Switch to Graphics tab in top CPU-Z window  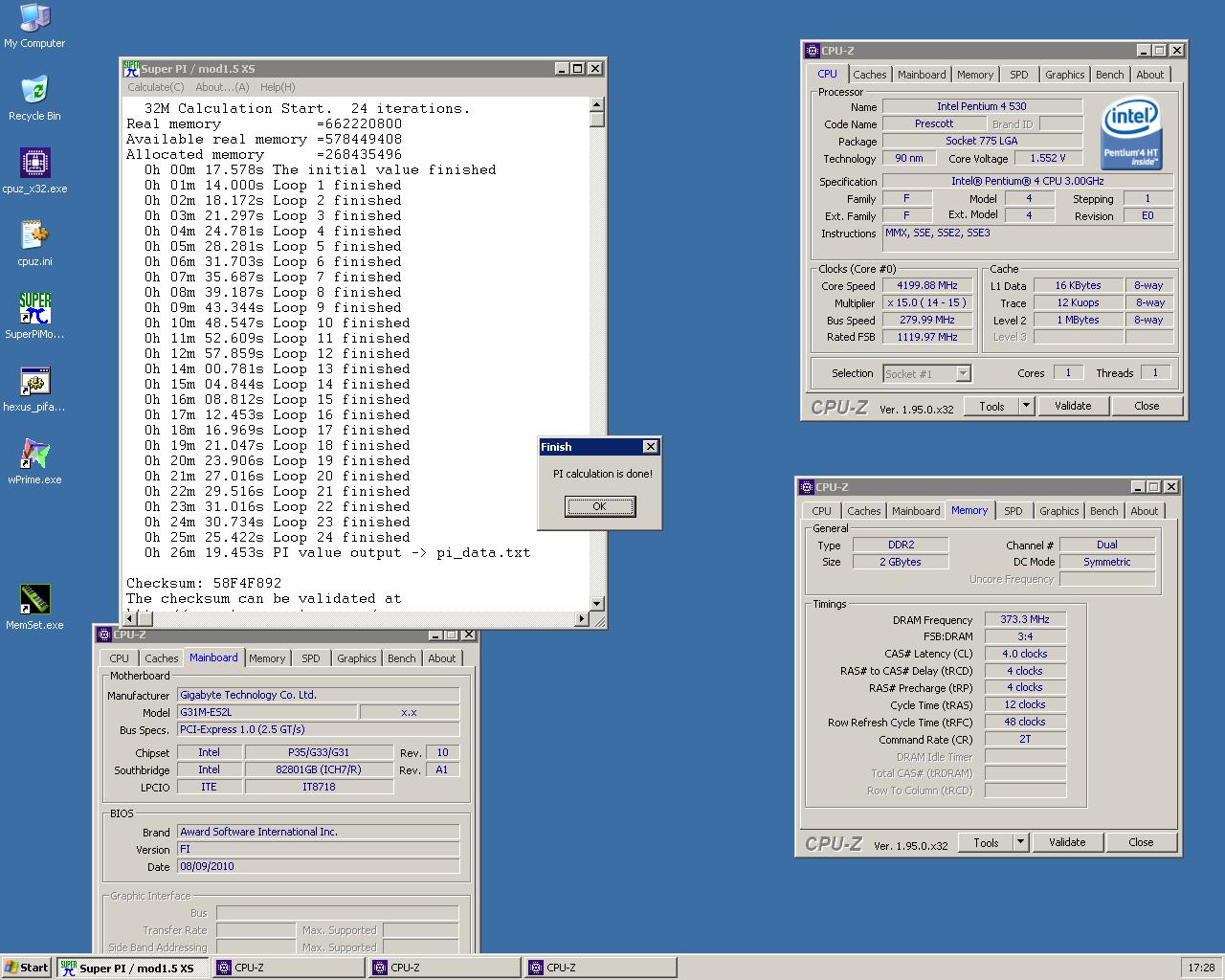pos(1064,75)
